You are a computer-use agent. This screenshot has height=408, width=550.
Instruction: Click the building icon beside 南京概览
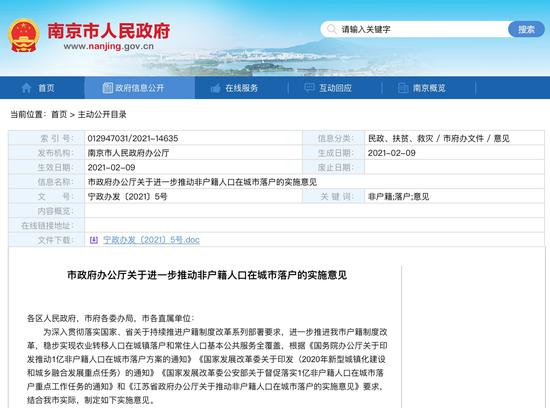[403, 88]
